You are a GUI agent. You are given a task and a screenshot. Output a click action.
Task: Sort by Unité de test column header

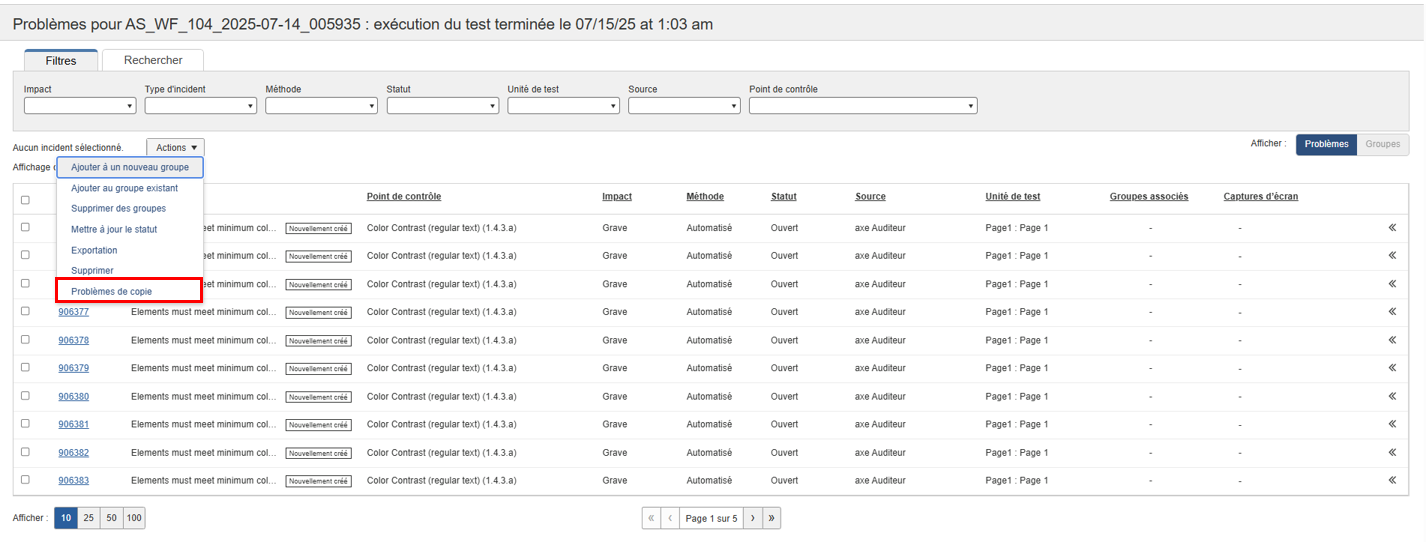(x=1012, y=196)
